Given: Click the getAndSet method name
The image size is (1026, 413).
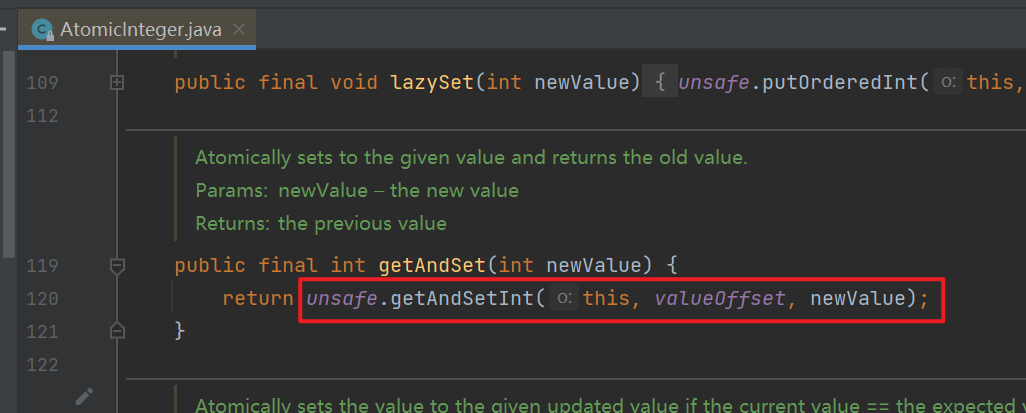Looking at the screenshot, I should tap(431, 266).
